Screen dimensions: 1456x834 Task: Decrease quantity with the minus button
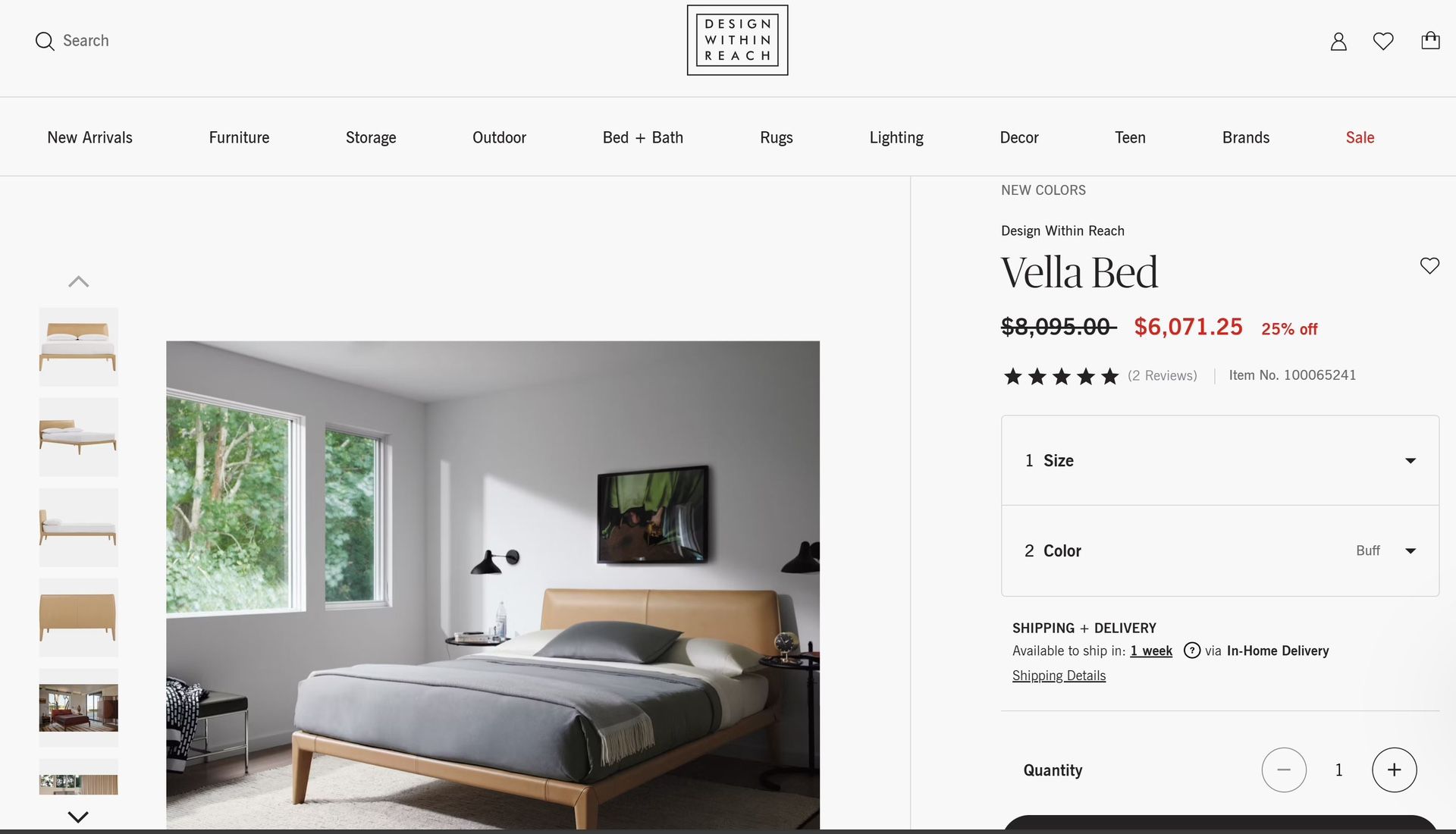click(1284, 770)
